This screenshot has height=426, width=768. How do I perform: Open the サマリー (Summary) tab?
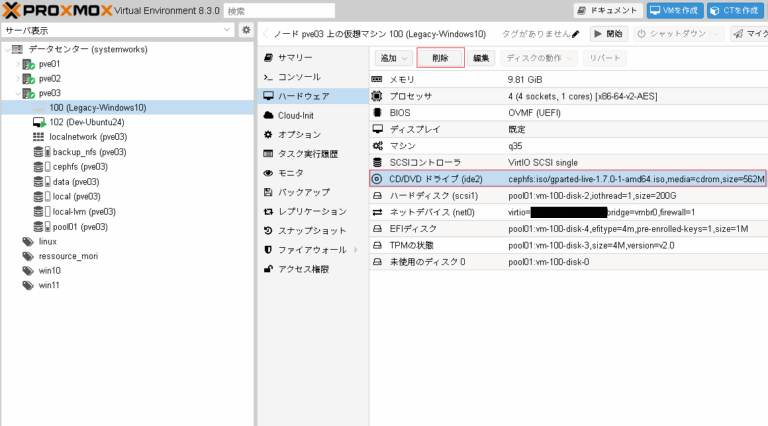coord(312,58)
